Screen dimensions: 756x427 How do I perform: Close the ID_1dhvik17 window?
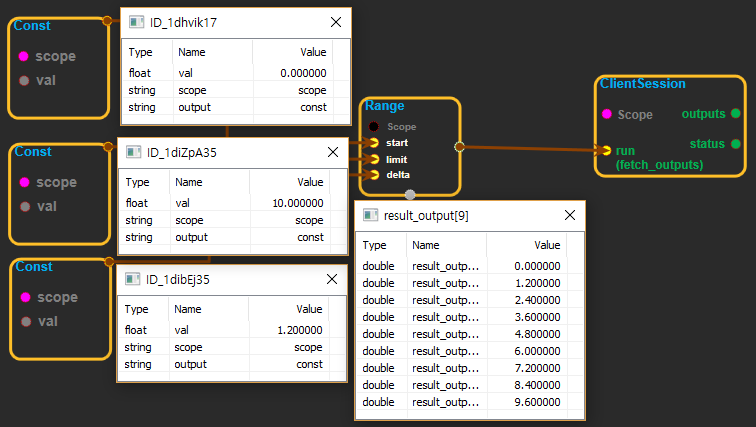(335, 21)
